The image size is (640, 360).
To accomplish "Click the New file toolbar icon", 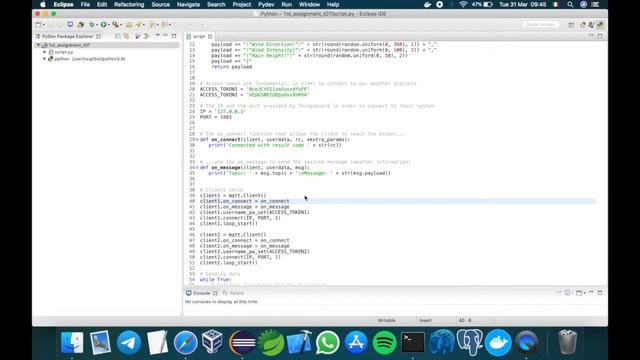I will coord(38,24).
